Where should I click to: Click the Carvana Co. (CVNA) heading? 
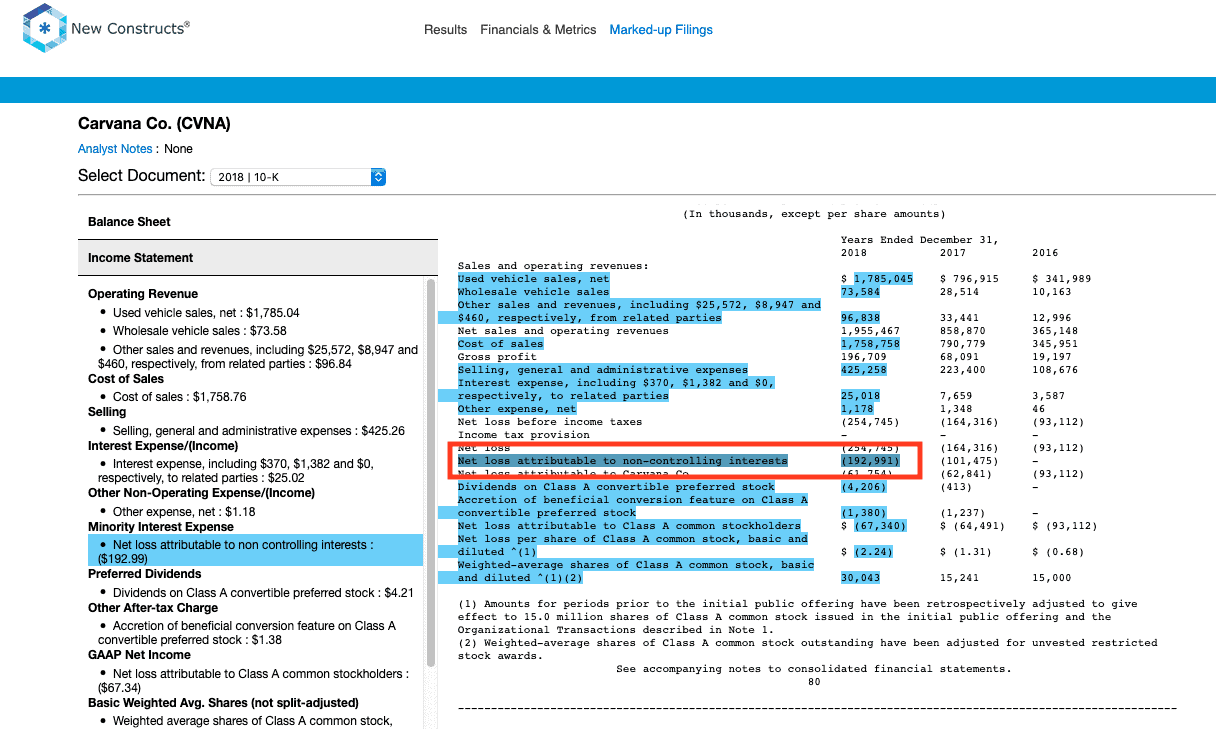pyautogui.click(x=154, y=124)
